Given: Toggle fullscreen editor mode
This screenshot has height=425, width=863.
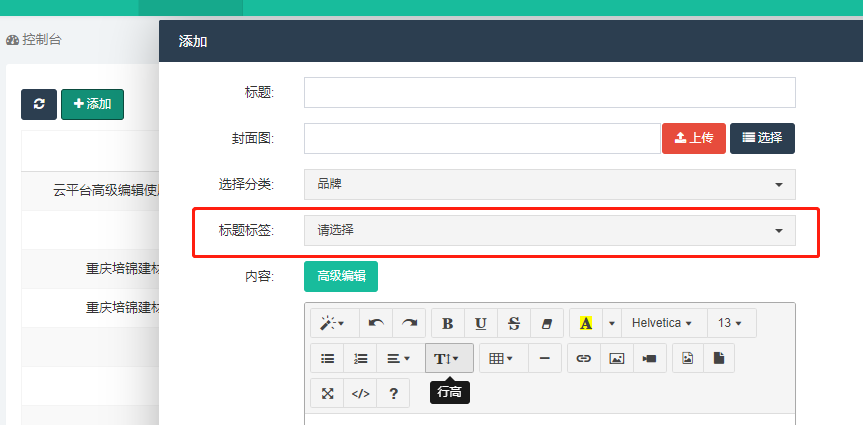Looking at the screenshot, I should 327,393.
